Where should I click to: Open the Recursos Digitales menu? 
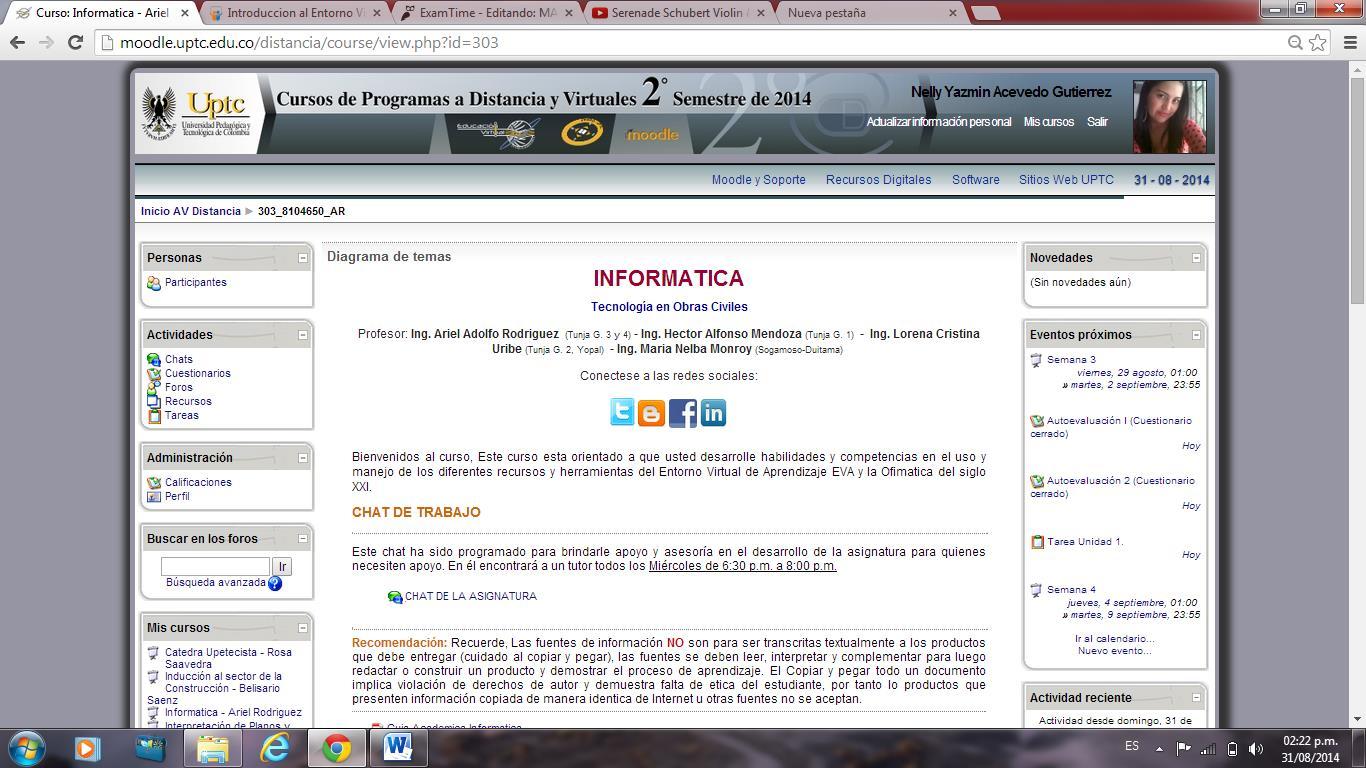tap(878, 180)
